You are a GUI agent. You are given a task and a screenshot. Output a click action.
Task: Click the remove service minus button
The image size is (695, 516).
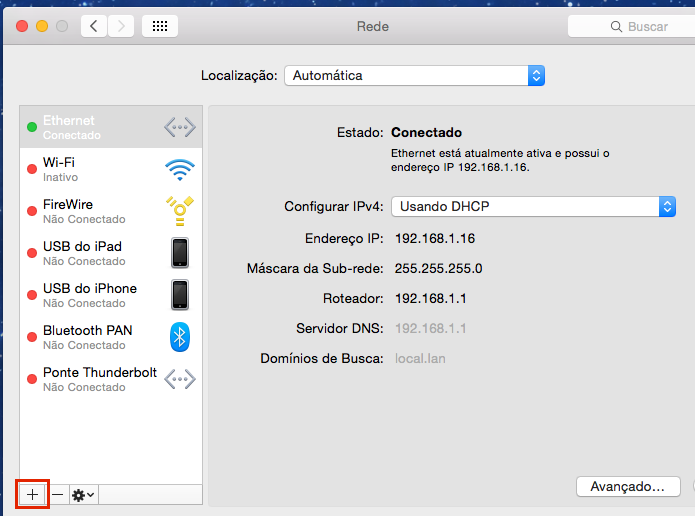pyautogui.click(x=58, y=494)
